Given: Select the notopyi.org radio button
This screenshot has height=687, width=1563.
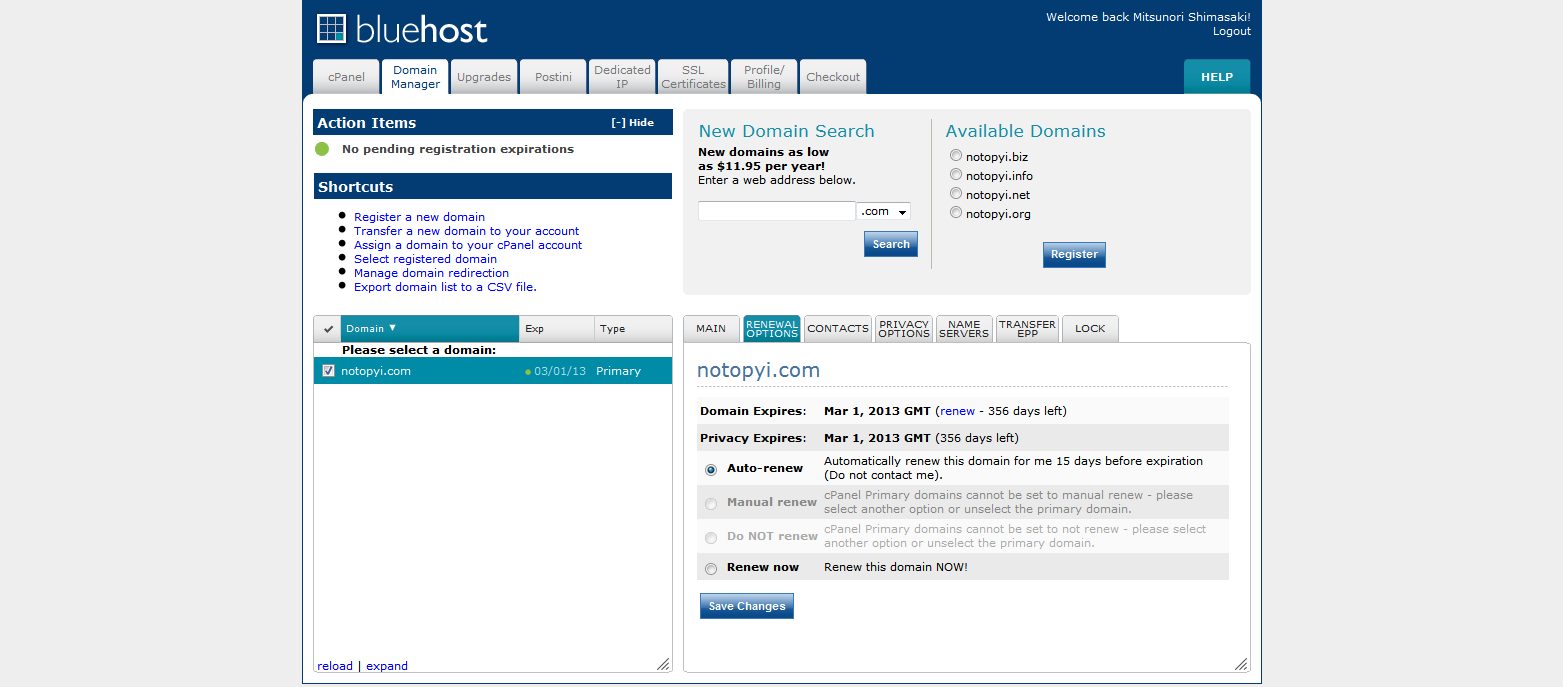Looking at the screenshot, I should click(x=956, y=213).
